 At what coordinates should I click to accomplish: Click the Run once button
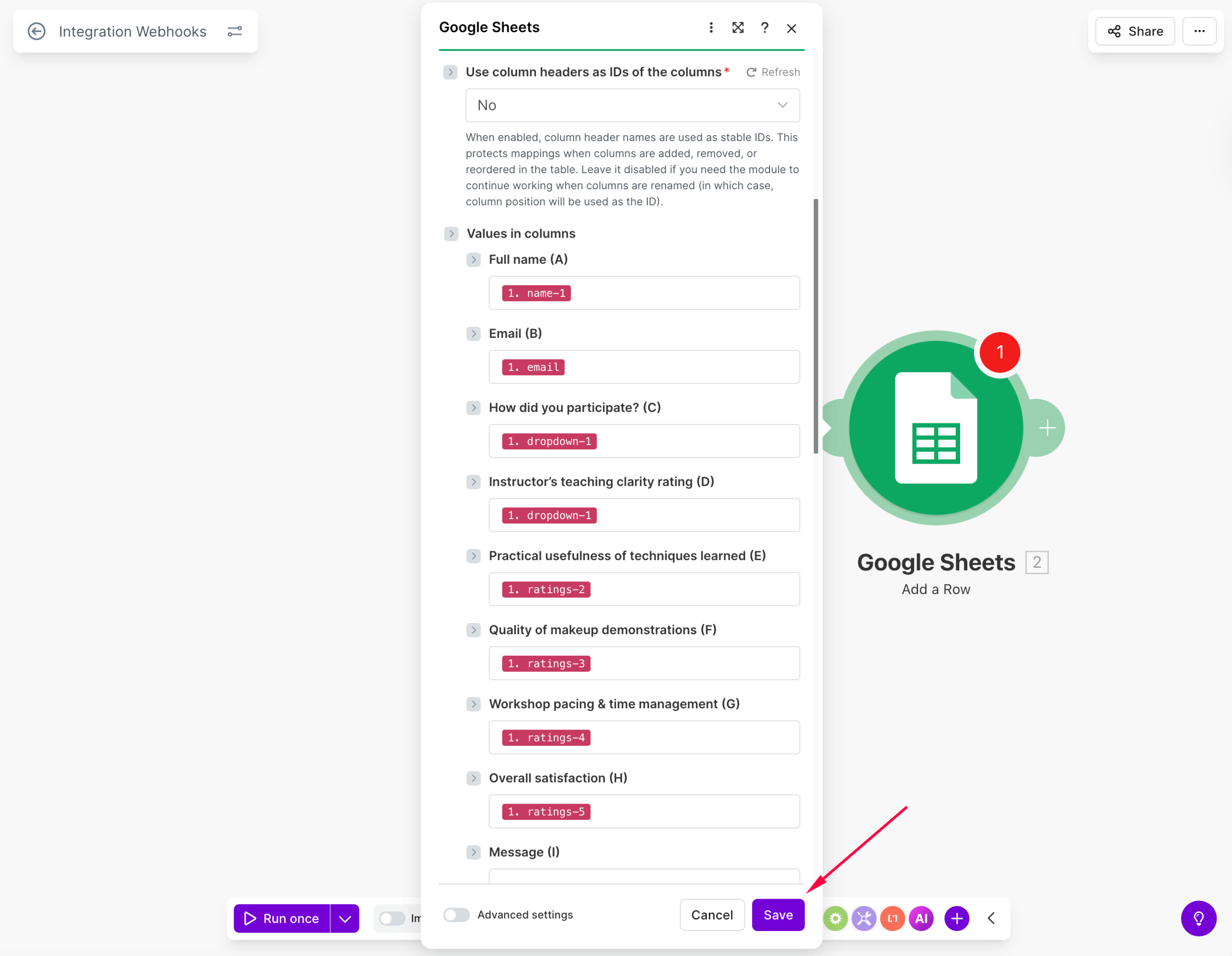(282, 919)
